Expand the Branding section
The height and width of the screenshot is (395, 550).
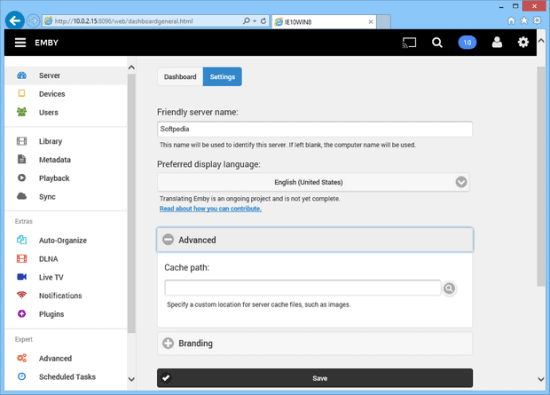point(315,343)
